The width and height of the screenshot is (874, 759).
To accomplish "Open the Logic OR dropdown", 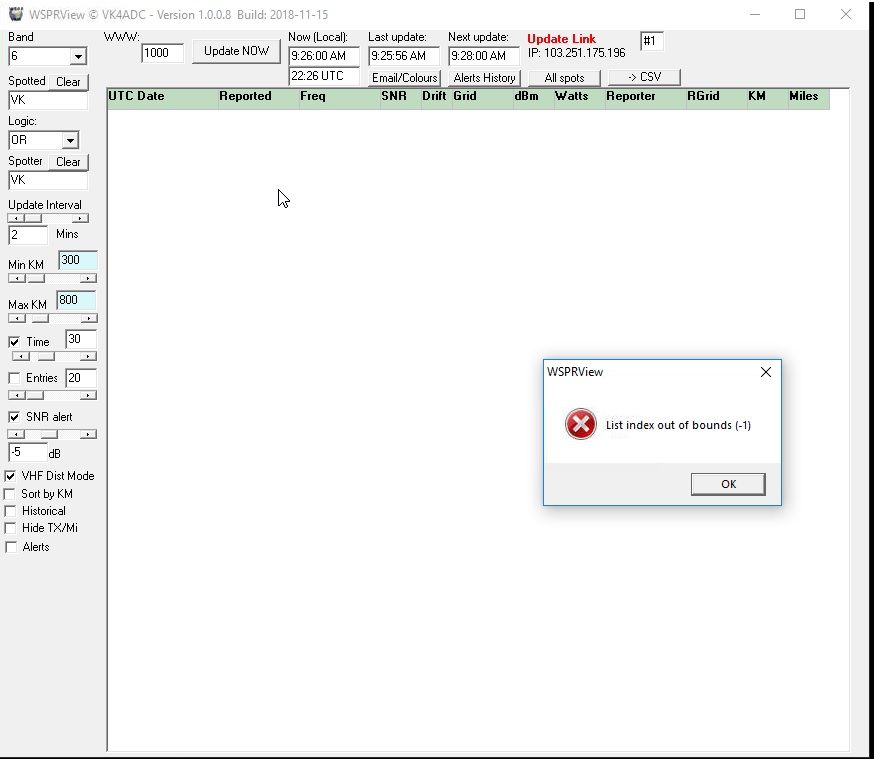I will point(69,141).
